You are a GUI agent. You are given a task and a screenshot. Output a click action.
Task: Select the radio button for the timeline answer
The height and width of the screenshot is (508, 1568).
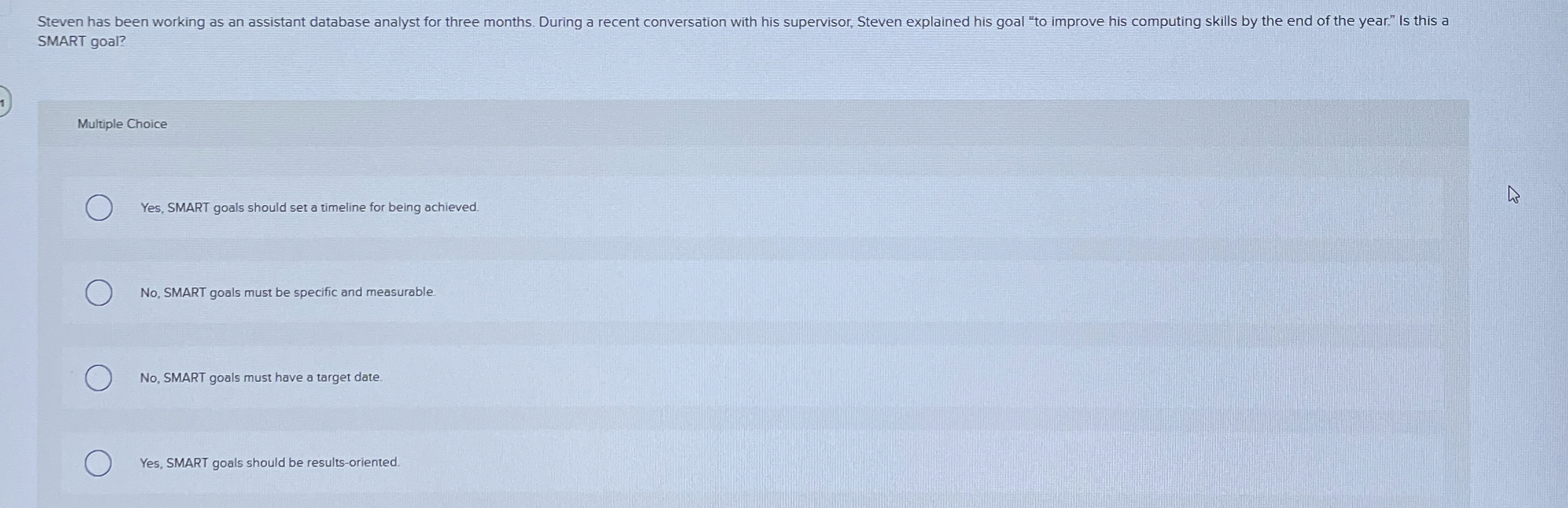pos(97,207)
